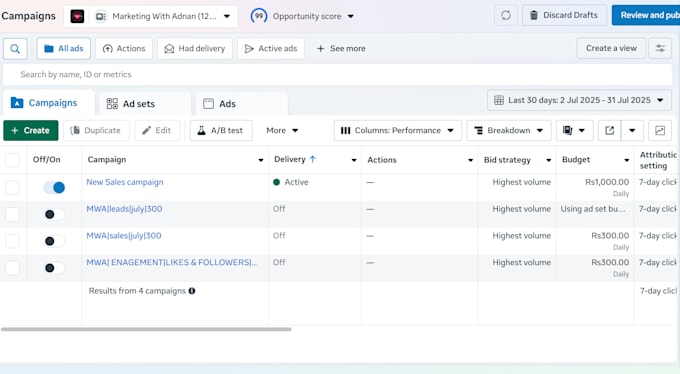This screenshot has width=680, height=374.
Task: Open the reports icon dropdown
Action: pyautogui.click(x=574, y=131)
